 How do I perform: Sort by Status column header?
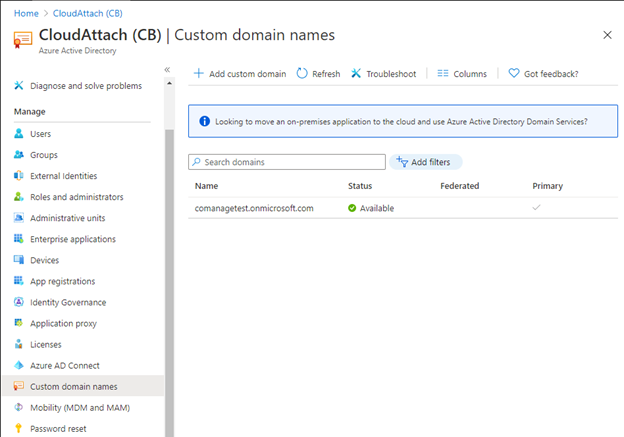(360, 186)
